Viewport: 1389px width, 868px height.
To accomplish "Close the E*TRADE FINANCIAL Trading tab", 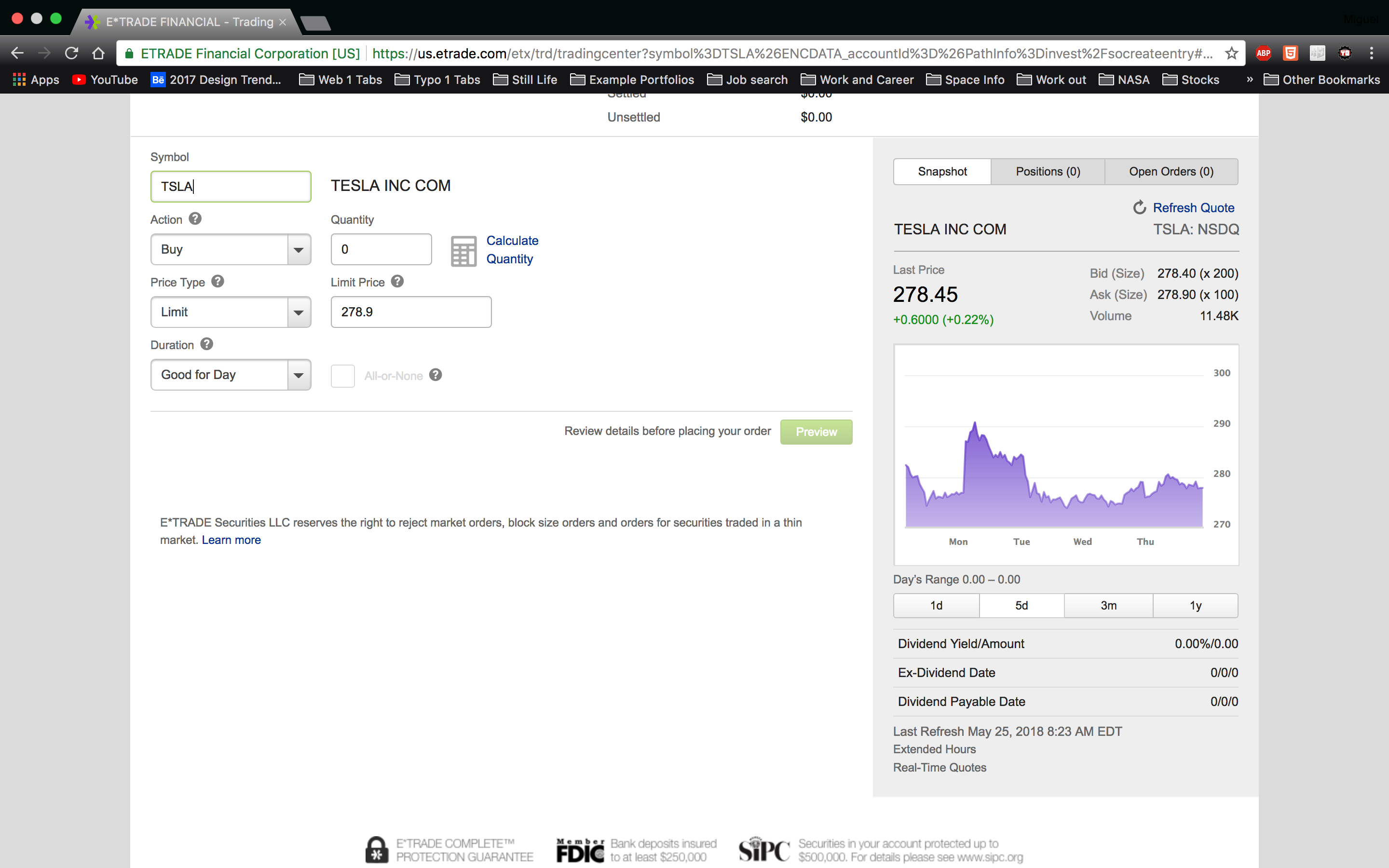I will pos(283,22).
